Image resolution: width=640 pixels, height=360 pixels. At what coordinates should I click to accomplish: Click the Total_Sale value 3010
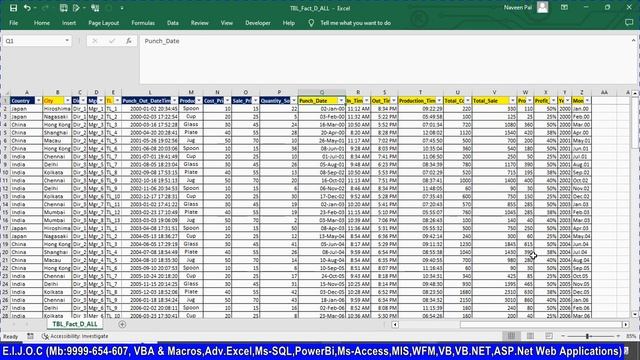[494, 300]
